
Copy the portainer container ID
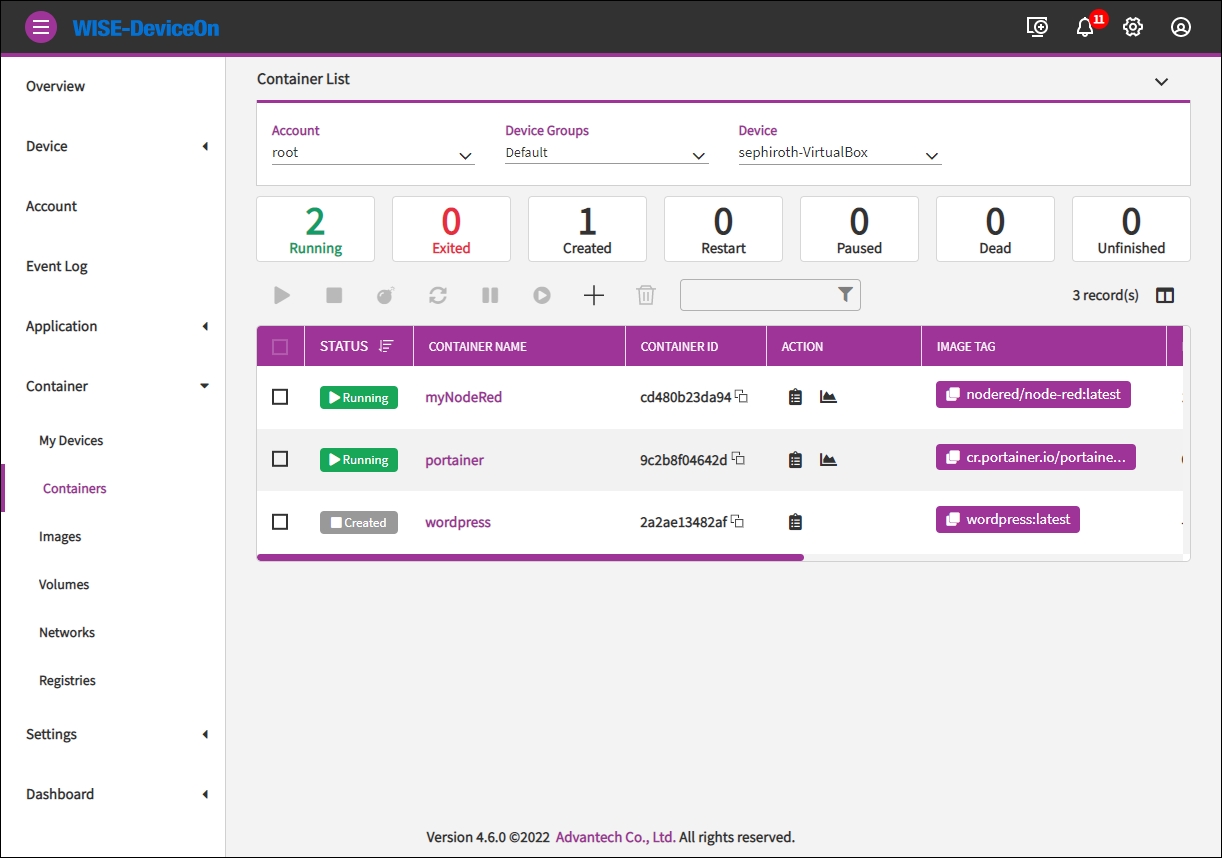pyautogui.click(x=739, y=459)
